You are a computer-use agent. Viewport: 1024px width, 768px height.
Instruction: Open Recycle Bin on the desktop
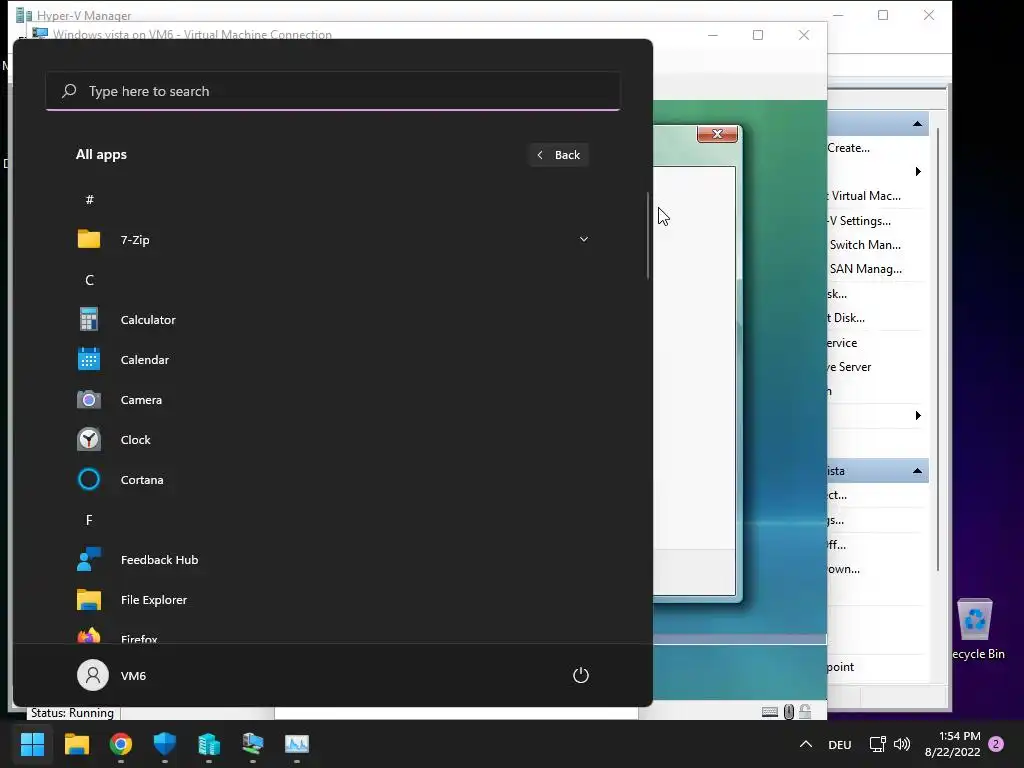[976, 630]
